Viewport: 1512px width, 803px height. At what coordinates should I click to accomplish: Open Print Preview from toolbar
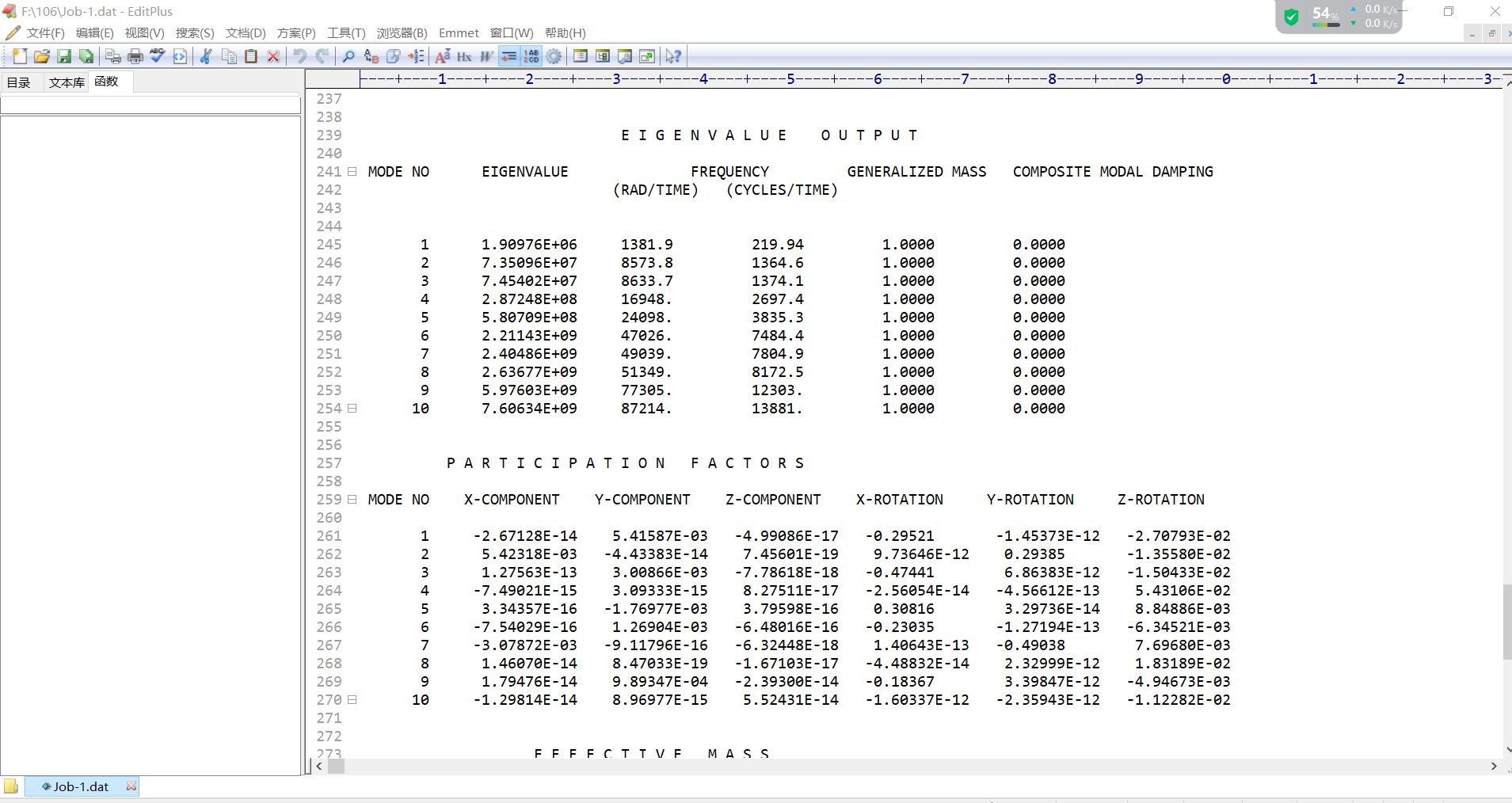(x=113, y=56)
